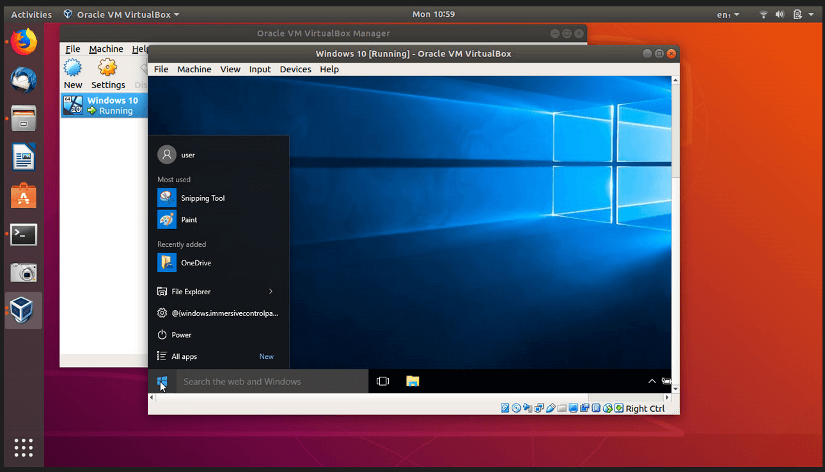Viewport: 825px width, 472px height.
Task: Open the Machine menu in VirtualBox Manager
Action: [106, 49]
